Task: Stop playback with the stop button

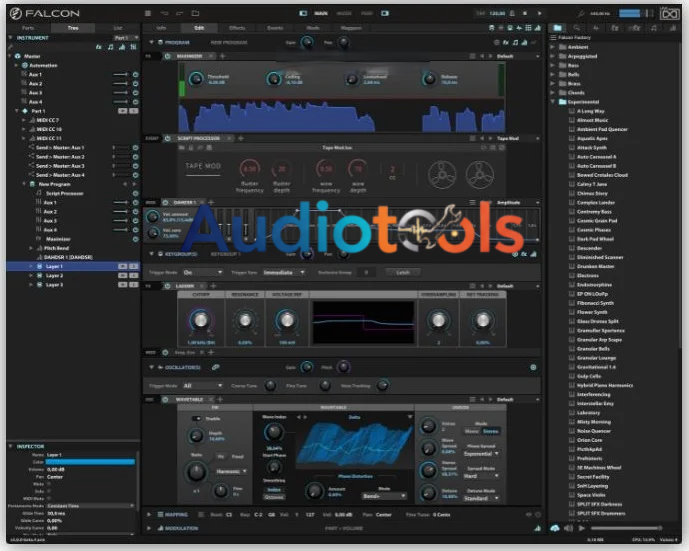Action: click(x=525, y=13)
